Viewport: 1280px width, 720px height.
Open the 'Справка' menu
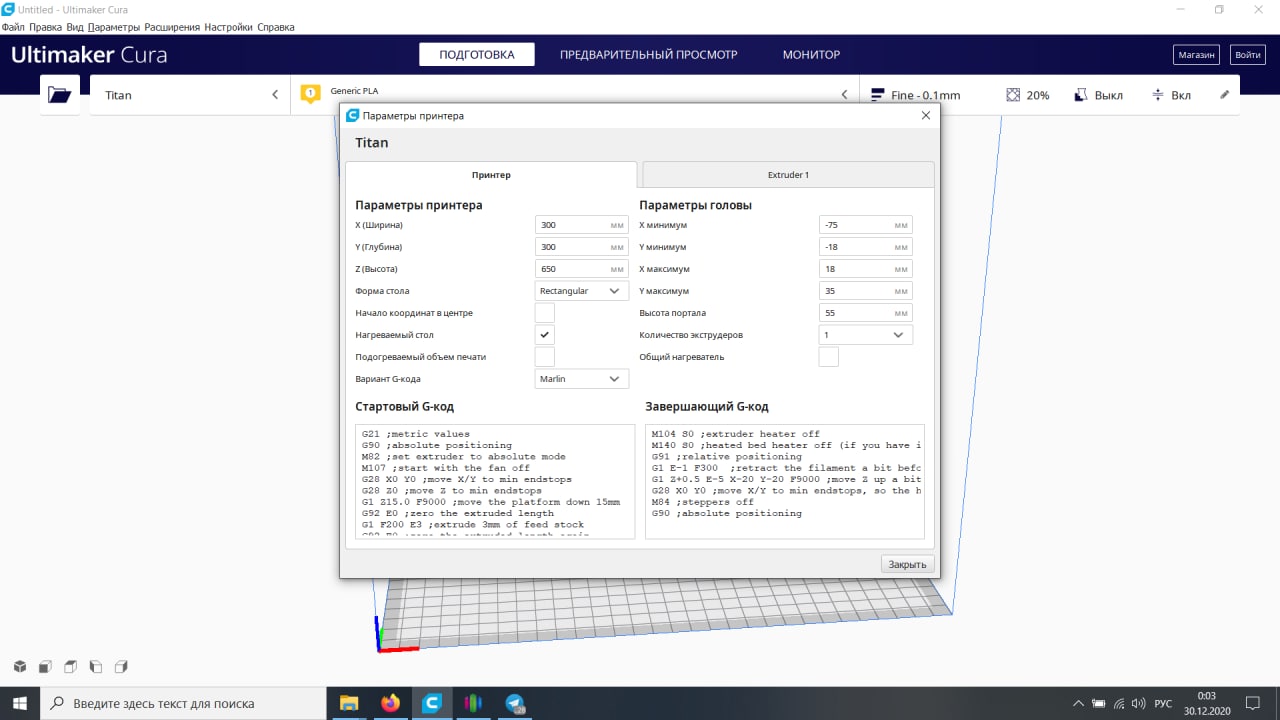pyautogui.click(x=276, y=27)
